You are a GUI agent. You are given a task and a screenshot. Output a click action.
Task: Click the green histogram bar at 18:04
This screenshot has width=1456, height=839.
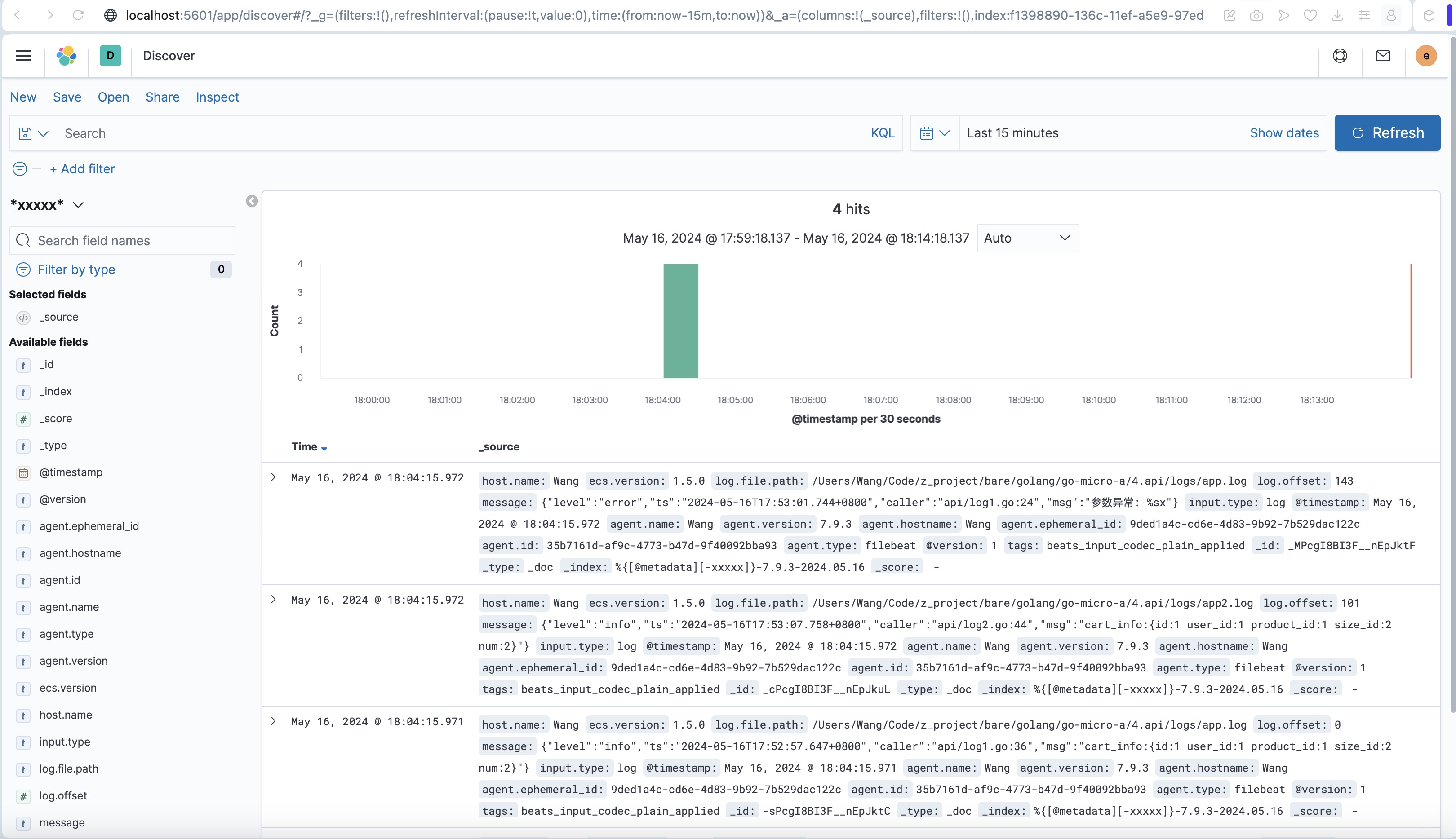click(x=681, y=321)
